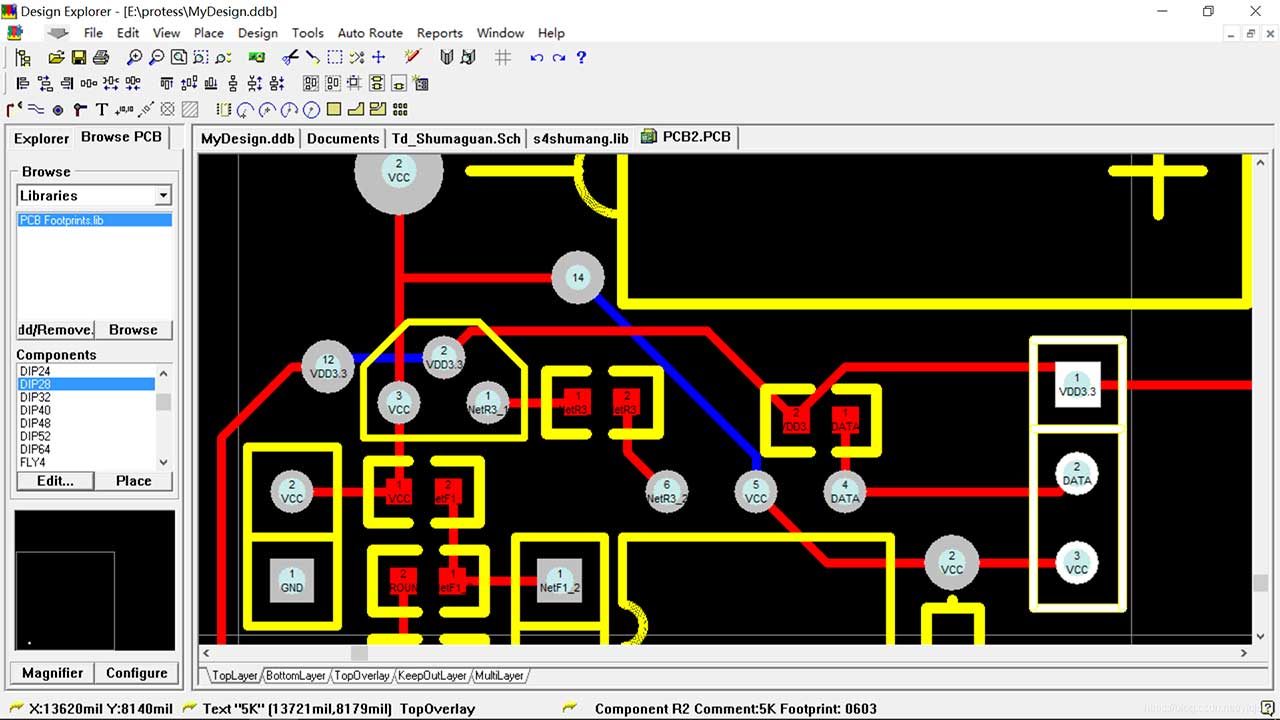Click the blue Help question mark icon
The image size is (1280, 720).
(581, 58)
